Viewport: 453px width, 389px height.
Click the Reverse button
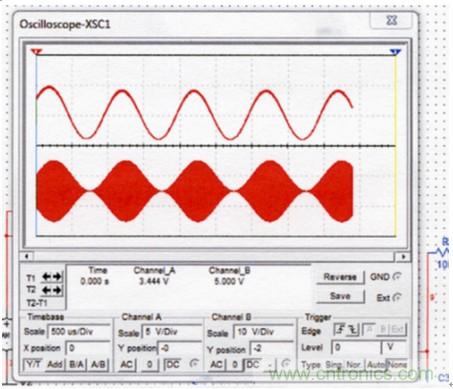[x=340, y=277]
